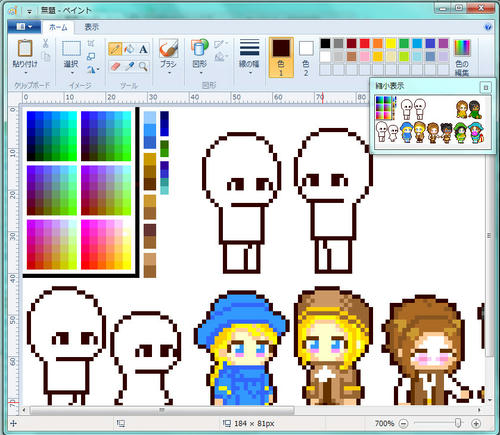Select the Text tool
This screenshot has width=500, height=435.
click(143, 49)
